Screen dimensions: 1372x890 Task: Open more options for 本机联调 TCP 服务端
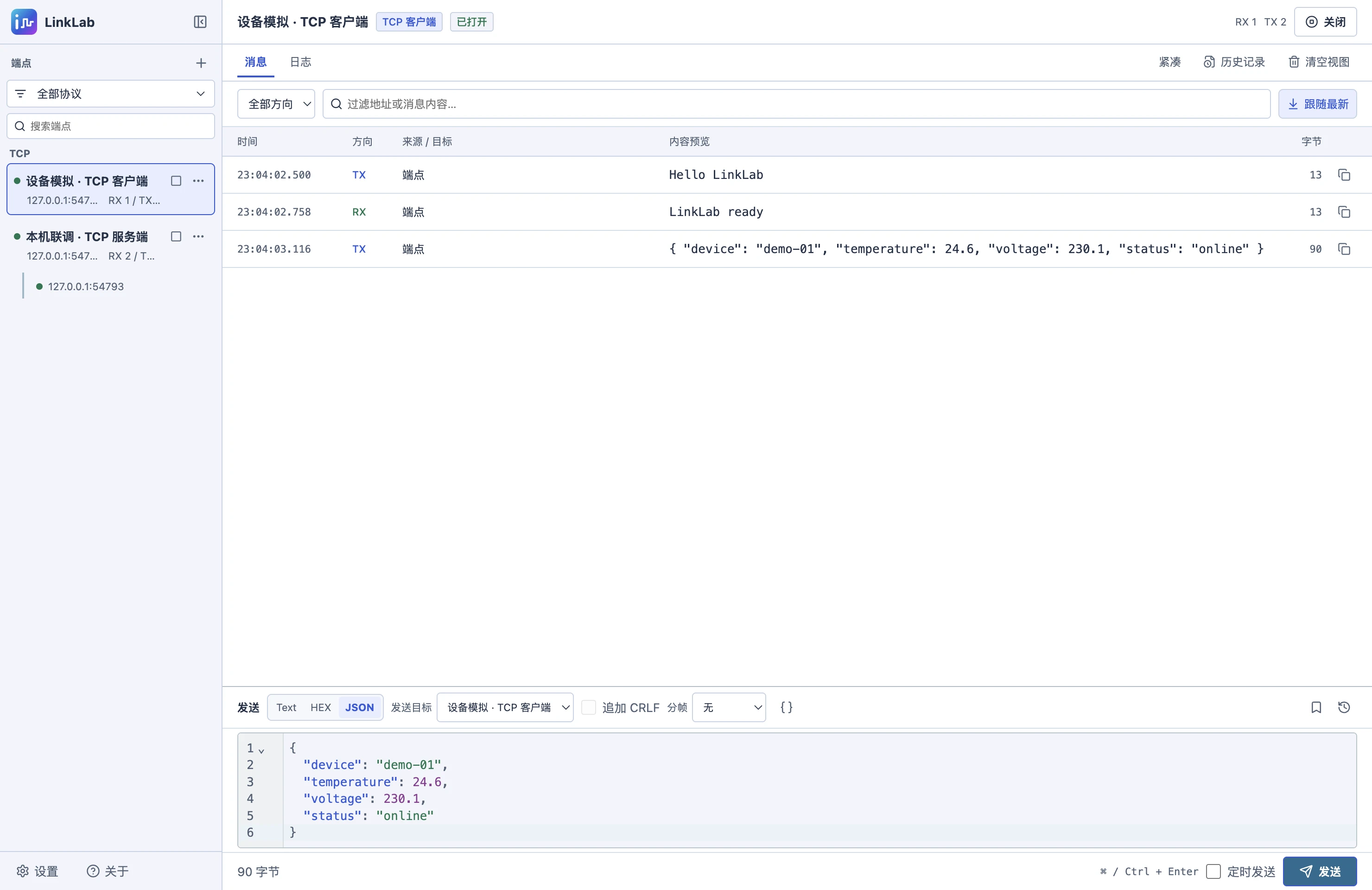(198, 236)
